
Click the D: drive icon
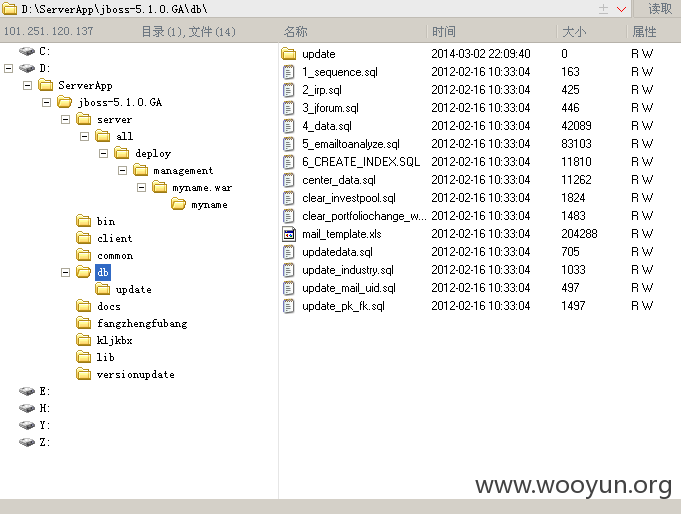27,68
